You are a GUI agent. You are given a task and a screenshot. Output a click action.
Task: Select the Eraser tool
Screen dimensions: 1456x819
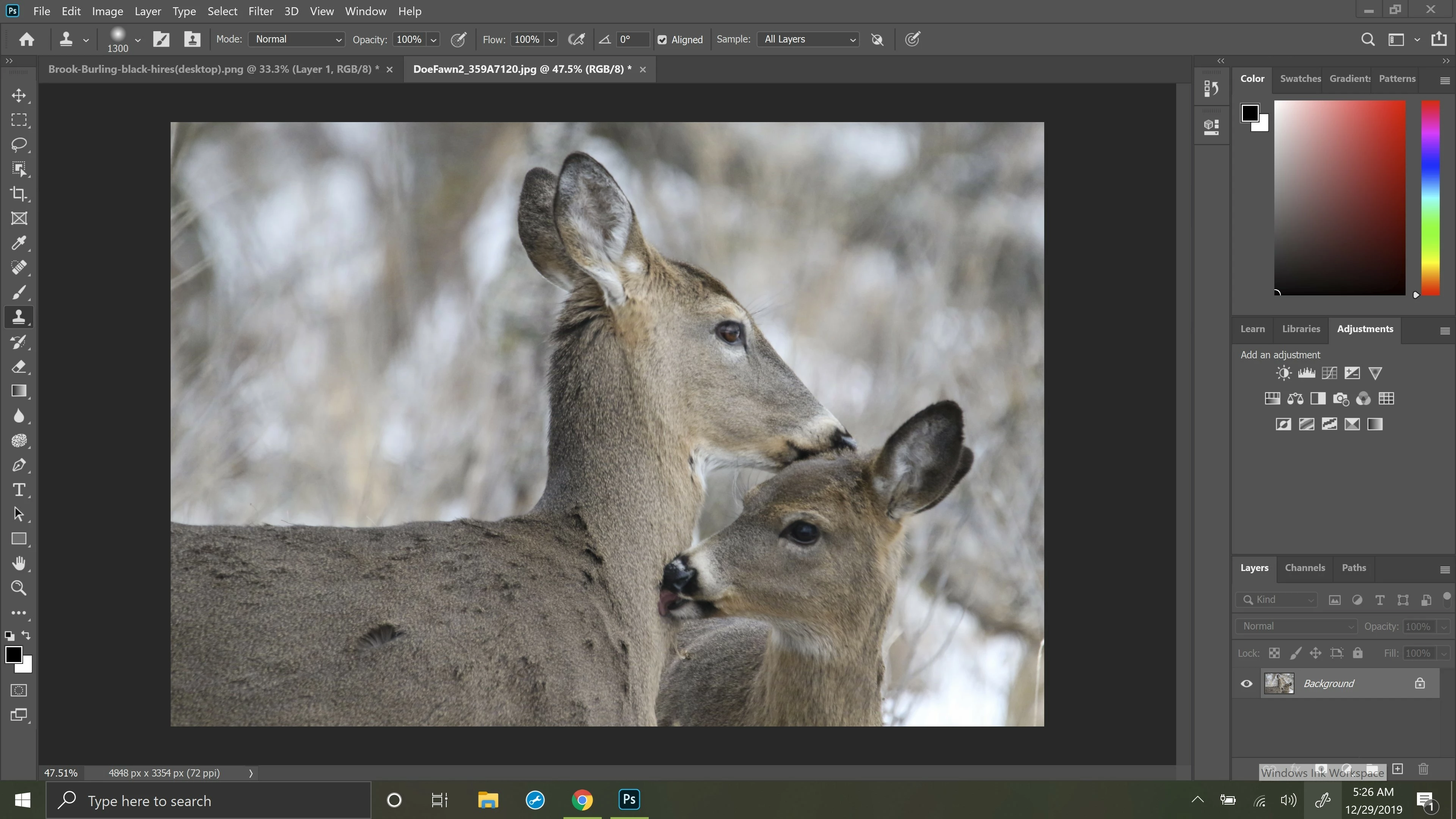pyautogui.click(x=19, y=367)
